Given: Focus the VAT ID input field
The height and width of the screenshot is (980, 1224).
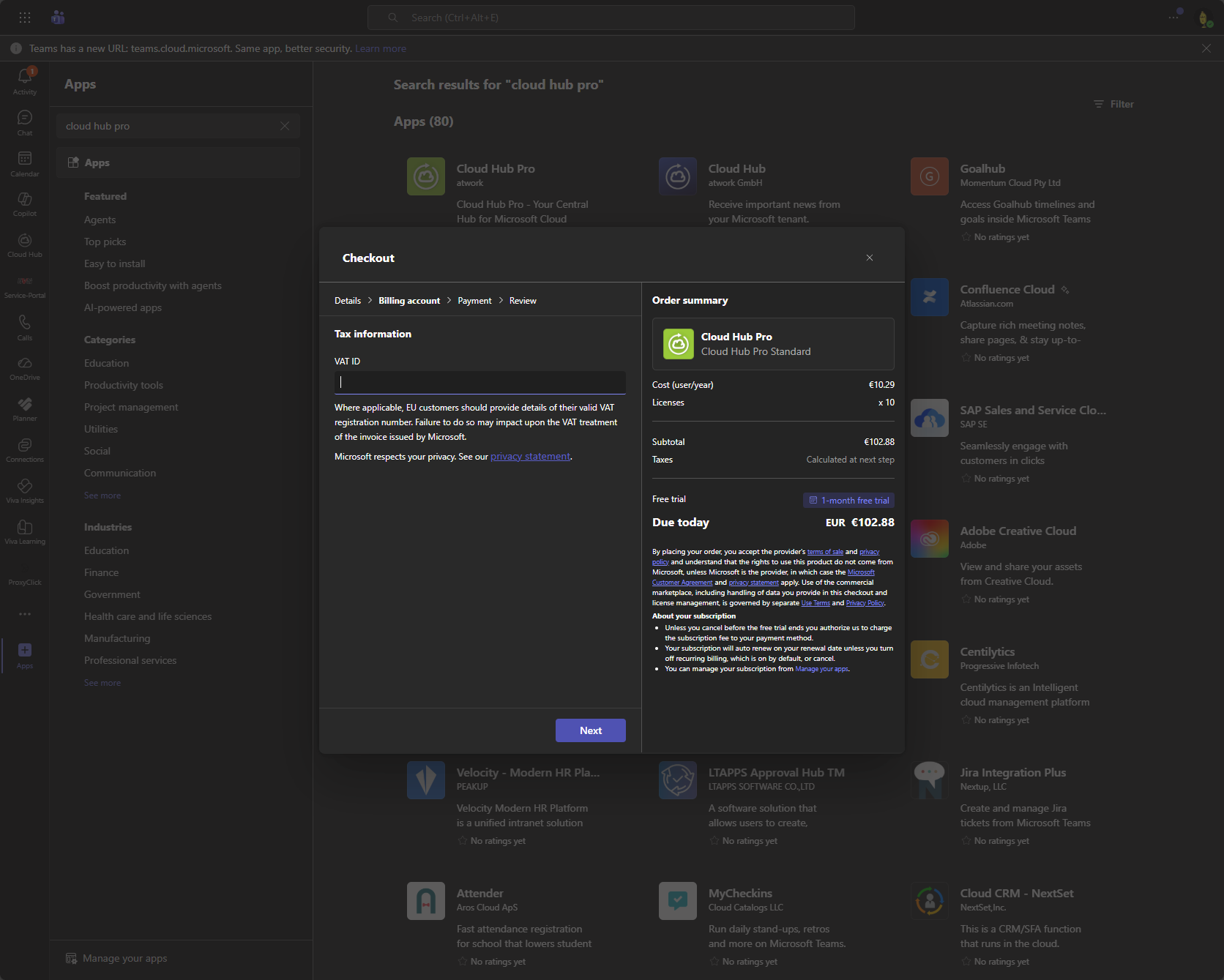Looking at the screenshot, I should tap(480, 382).
